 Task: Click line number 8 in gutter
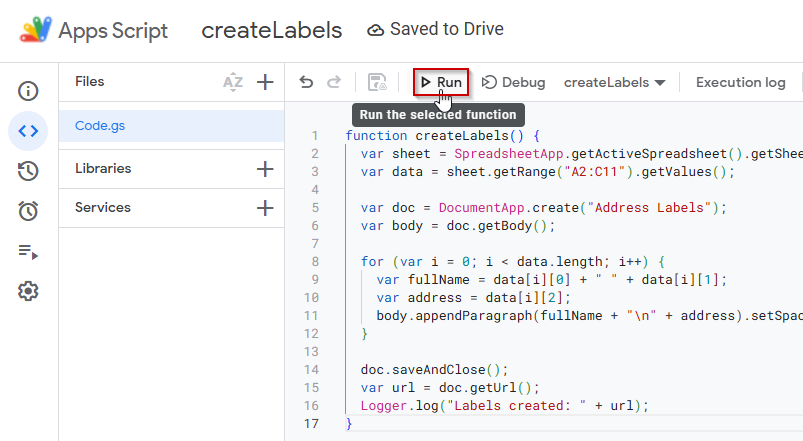[x=314, y=262]
